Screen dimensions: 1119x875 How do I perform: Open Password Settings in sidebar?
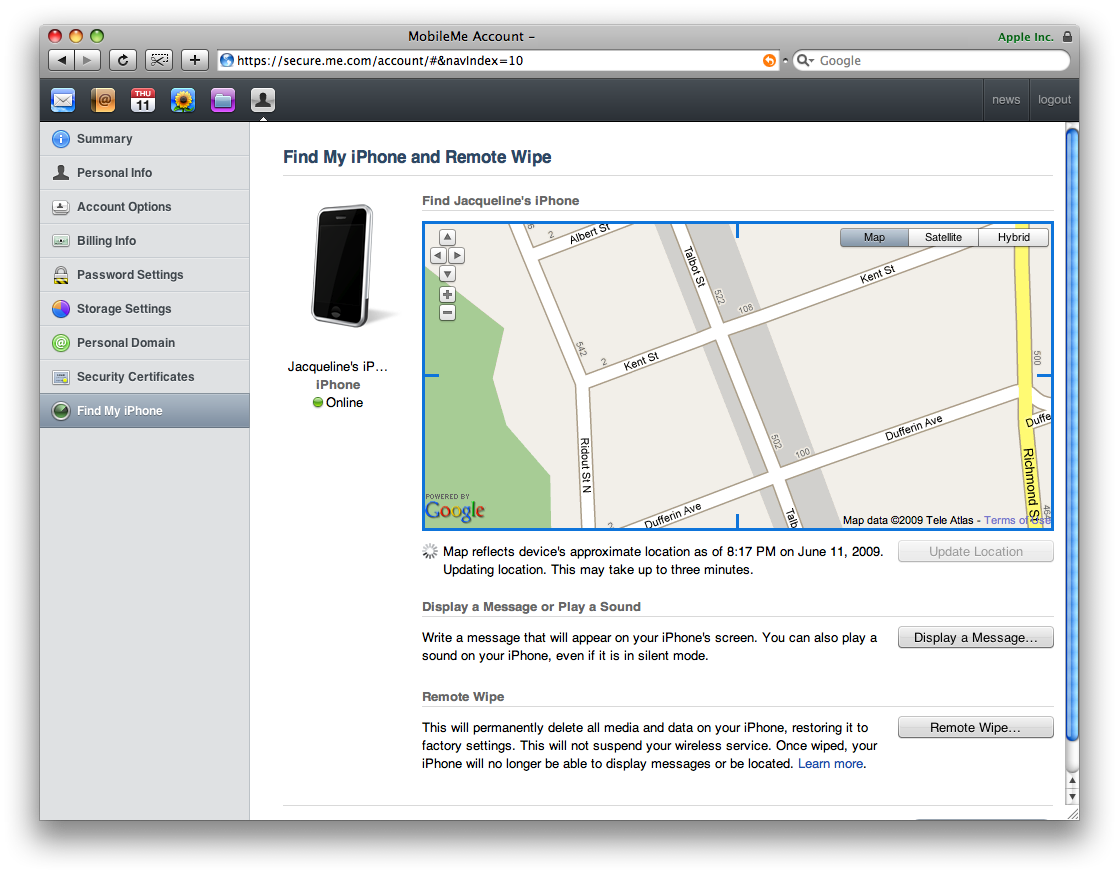point(130,275)
